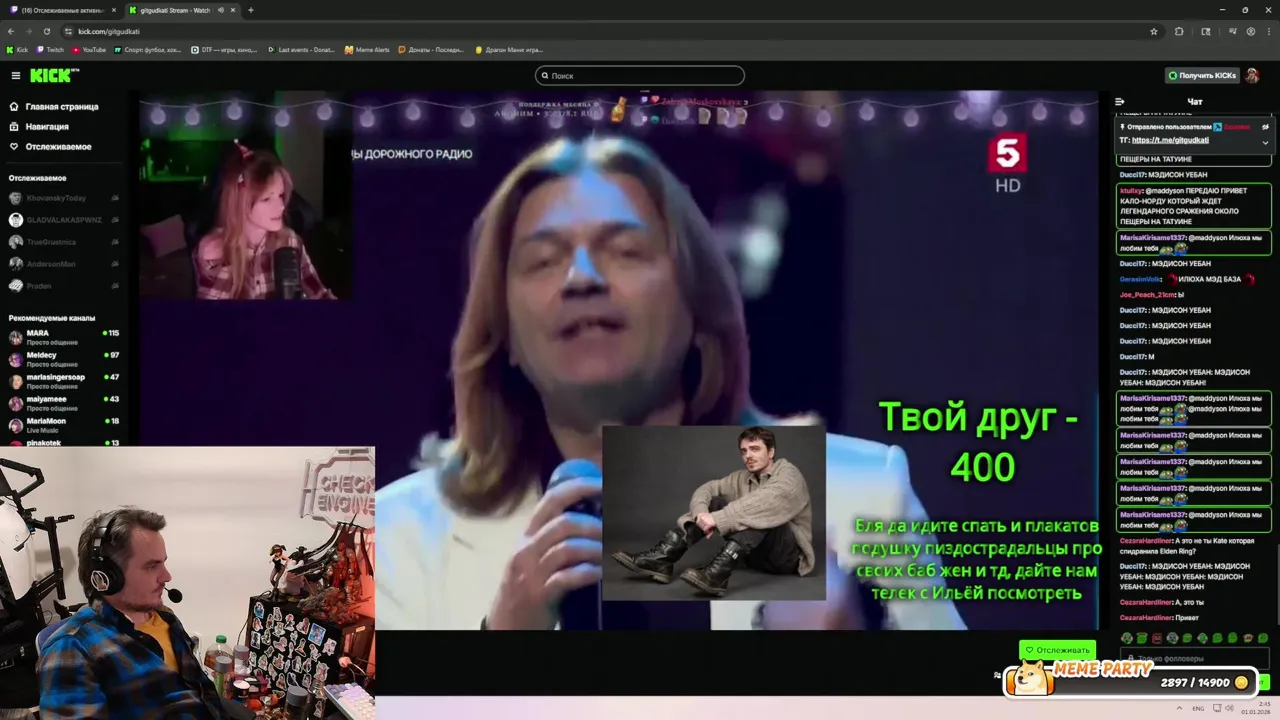The image size is (1280, 720).
Task: Collapse chat with the arrow icon beside Чат
Action: point(1120,101)
